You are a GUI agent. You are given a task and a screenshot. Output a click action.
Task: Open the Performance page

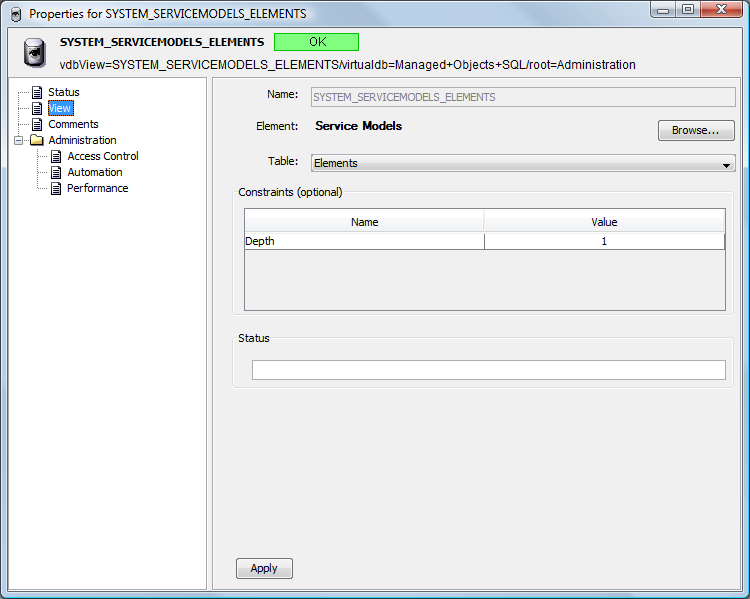(98, 189)
